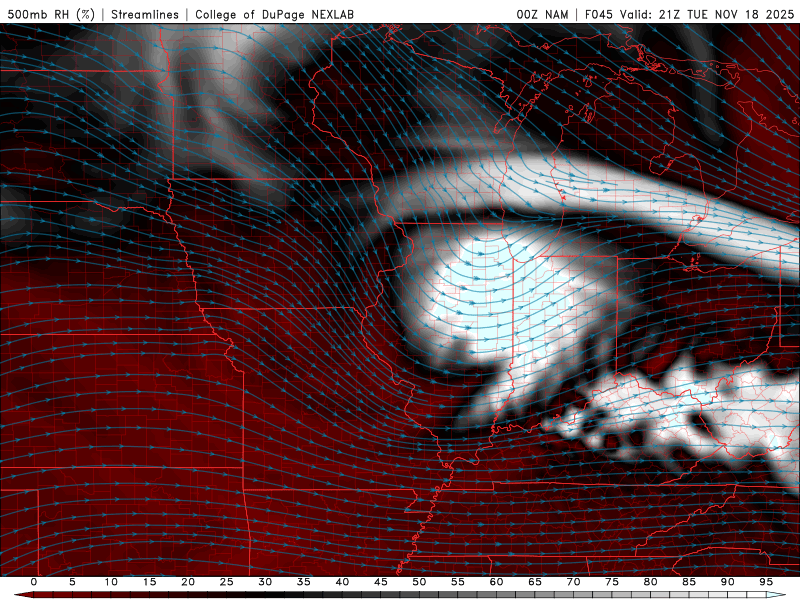Click the '85' humidity scale value
This screenshot has width=800, height=600.
(x=689, y=582)
